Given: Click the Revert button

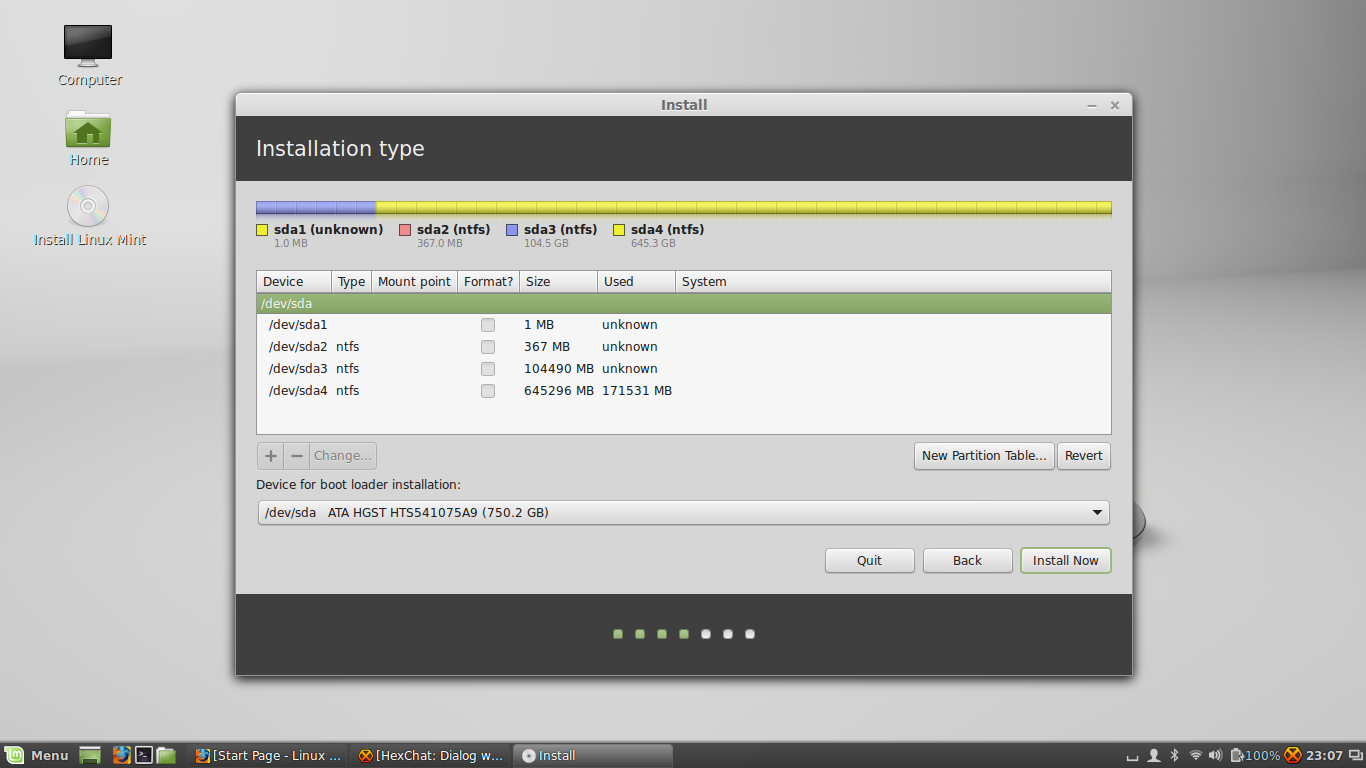Looking at the screenshot, I should pyautogui.click(x=1083, y=456).
